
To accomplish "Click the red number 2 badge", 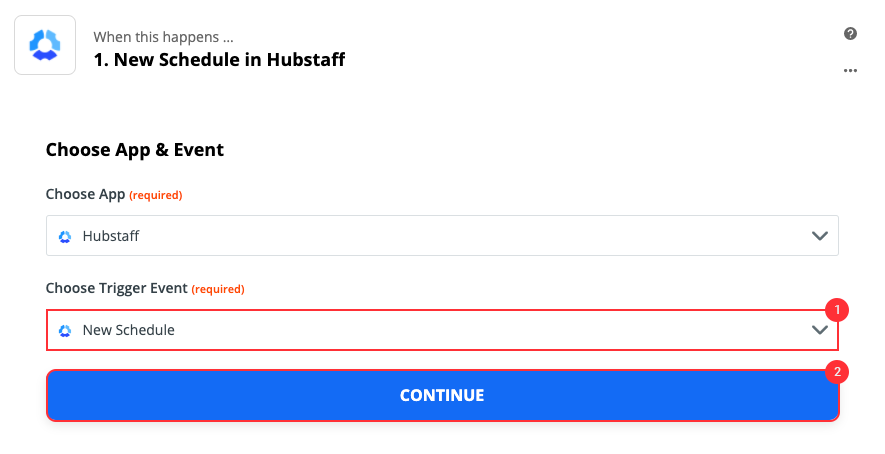I will coord(839,372).
